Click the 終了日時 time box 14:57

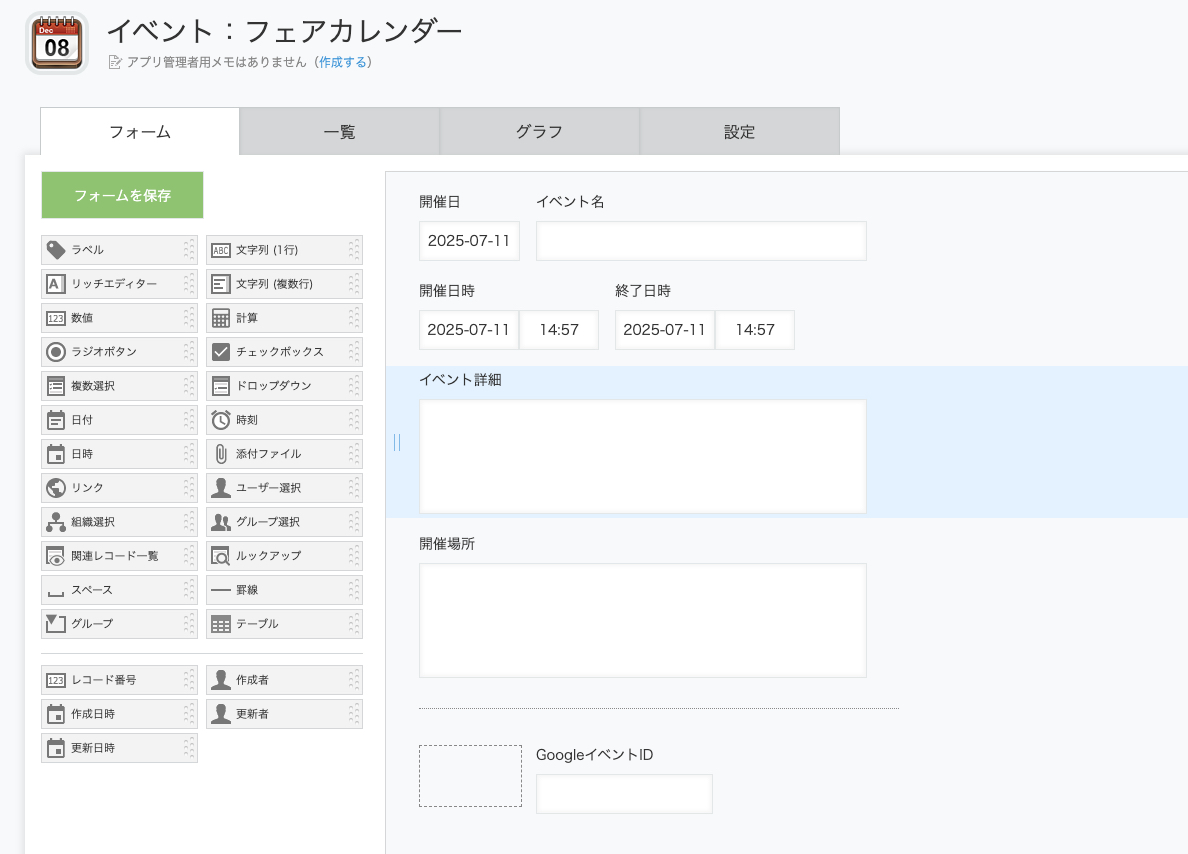(755, 330)
